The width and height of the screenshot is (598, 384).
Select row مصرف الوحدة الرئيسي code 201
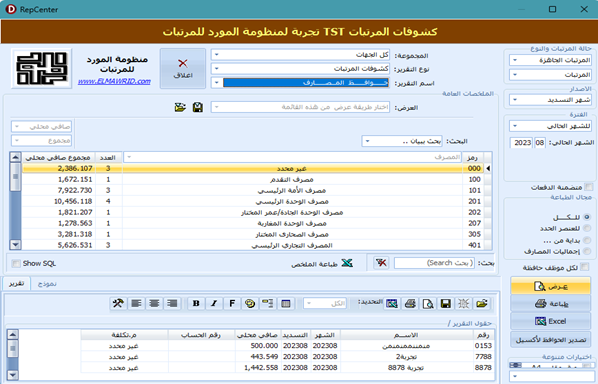pos(254,201)
